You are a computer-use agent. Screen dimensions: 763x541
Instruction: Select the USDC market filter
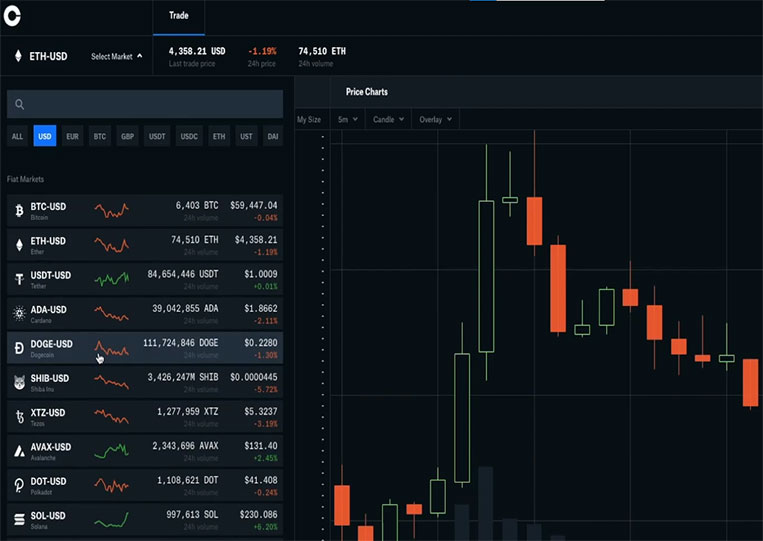[x=189, y=136]
